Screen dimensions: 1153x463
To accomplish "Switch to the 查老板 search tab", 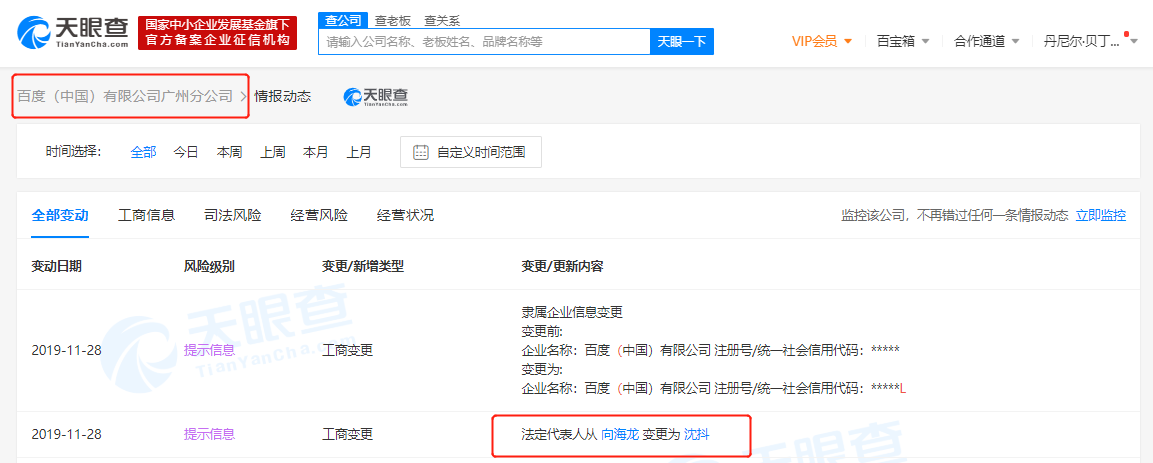I will pyautogui.click(x=393, y=21).
